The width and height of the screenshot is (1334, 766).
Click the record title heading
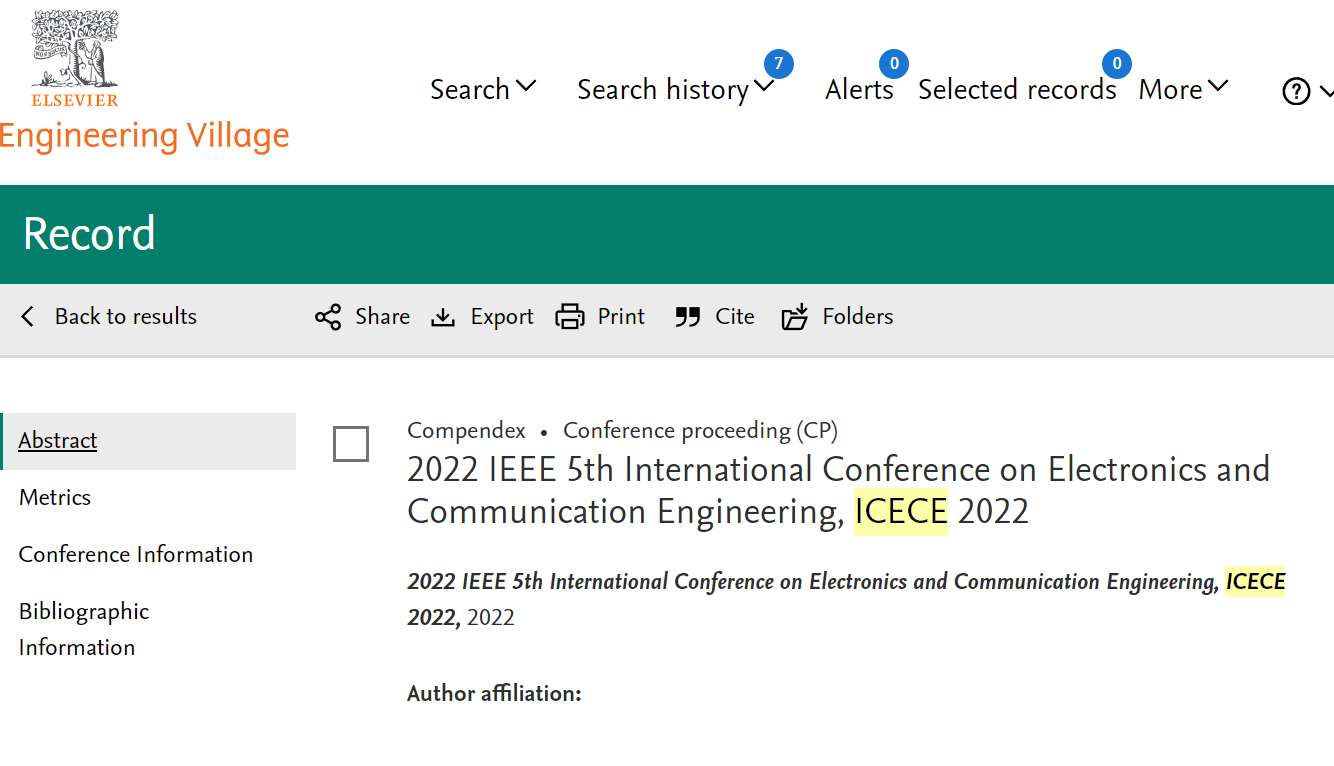coord(838,490)
